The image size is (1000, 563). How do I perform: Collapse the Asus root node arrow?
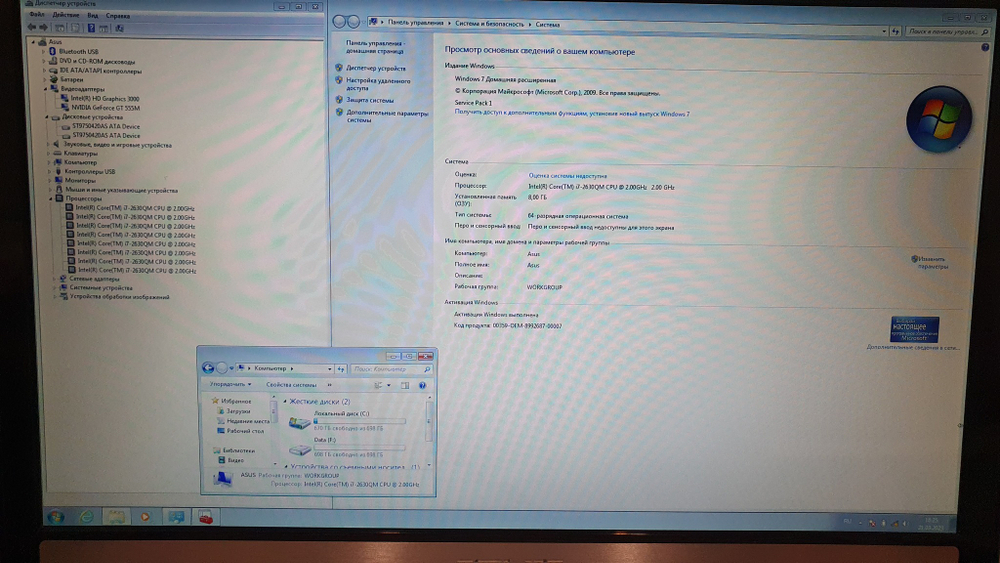[34, 42]
